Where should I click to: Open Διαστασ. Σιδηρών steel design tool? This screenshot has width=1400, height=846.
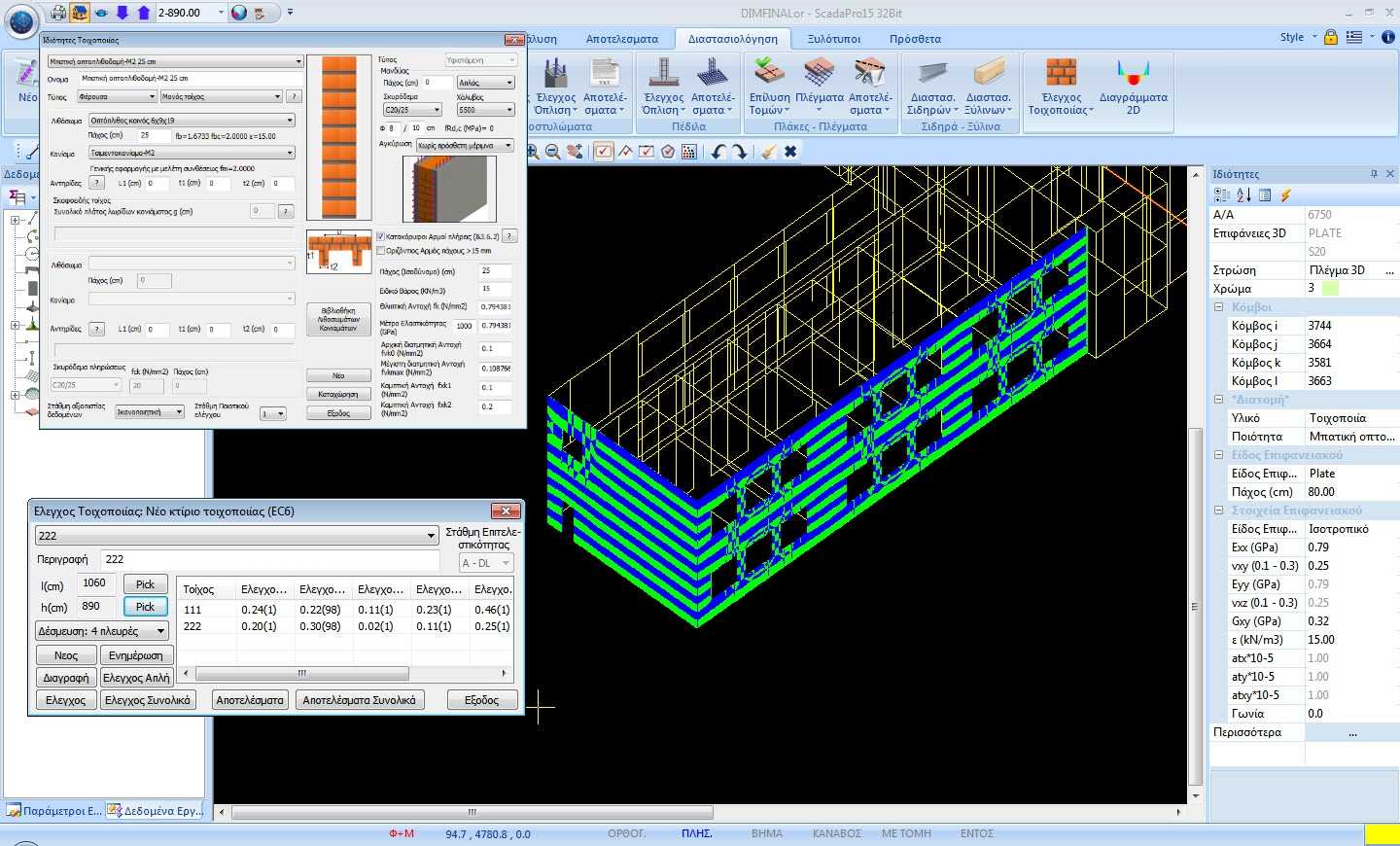pyautogui.click(x=932, y=87)
